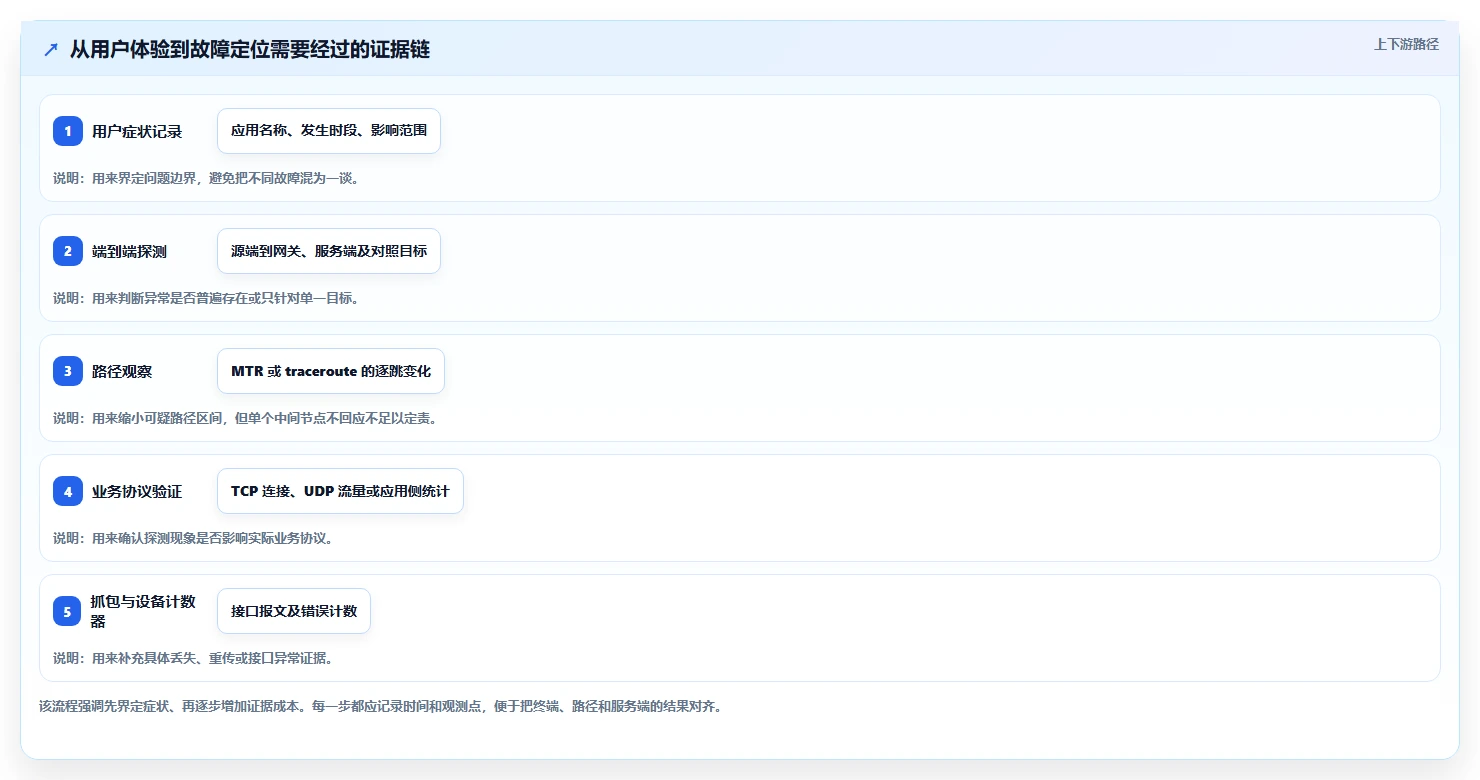The image size is (1480, 780).
Task: Click the arrow icon beside the evidence-chain title
Action: (51, 50)
